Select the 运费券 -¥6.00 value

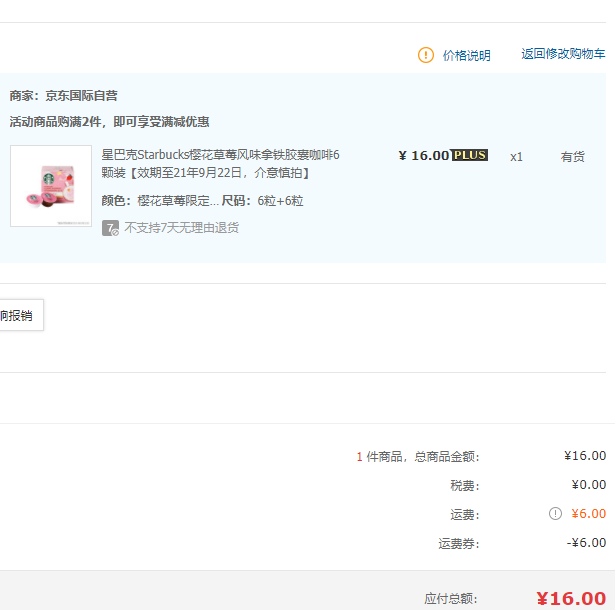click(x=586, y=543)
